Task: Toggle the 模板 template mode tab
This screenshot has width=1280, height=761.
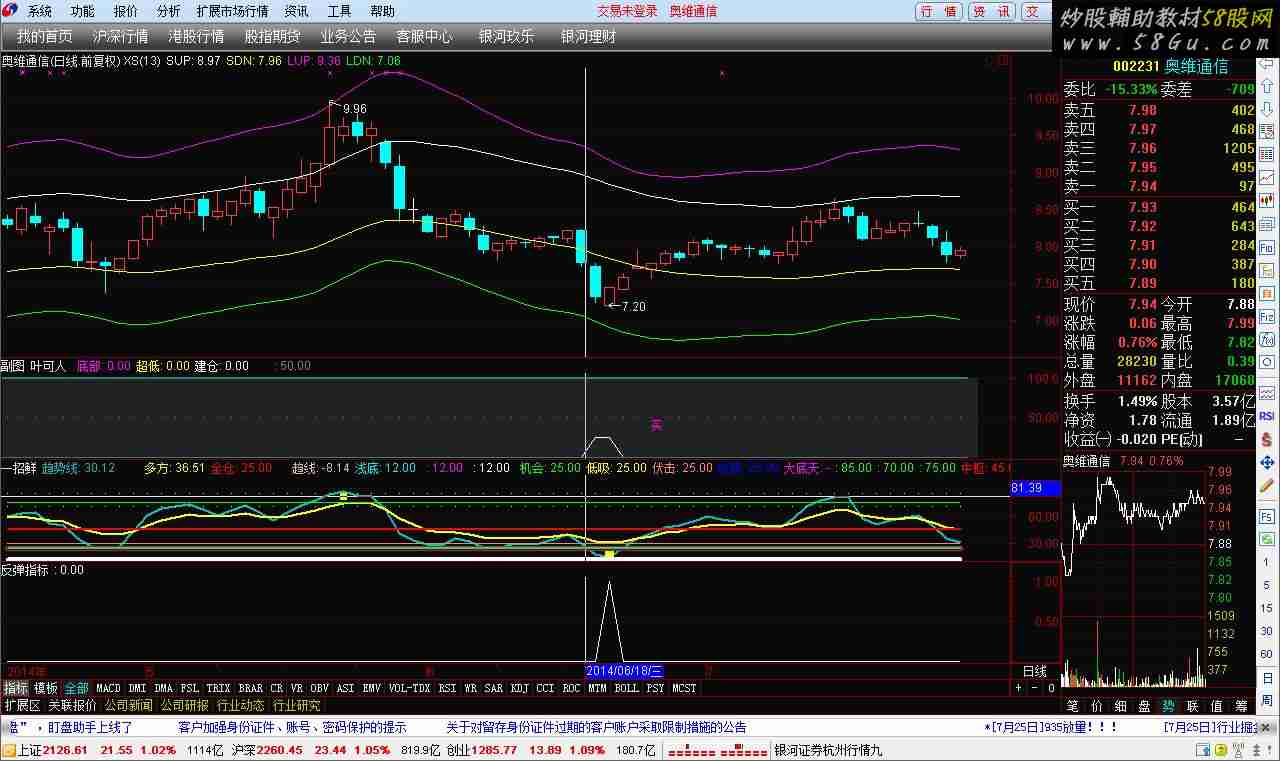Action: click(46, 688)
